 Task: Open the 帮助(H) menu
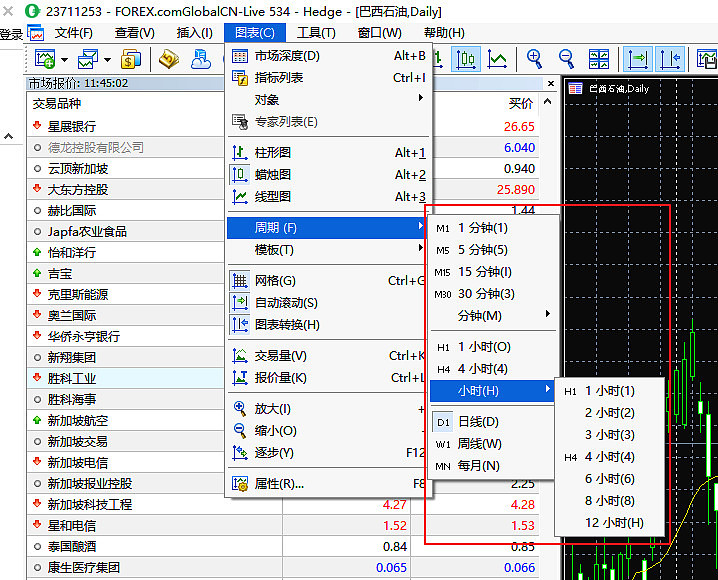click(x=444, y=33)
